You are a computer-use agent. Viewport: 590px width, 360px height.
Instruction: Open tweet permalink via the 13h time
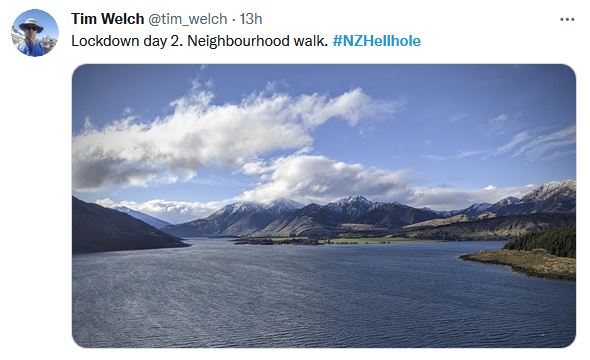pos(251,19)
